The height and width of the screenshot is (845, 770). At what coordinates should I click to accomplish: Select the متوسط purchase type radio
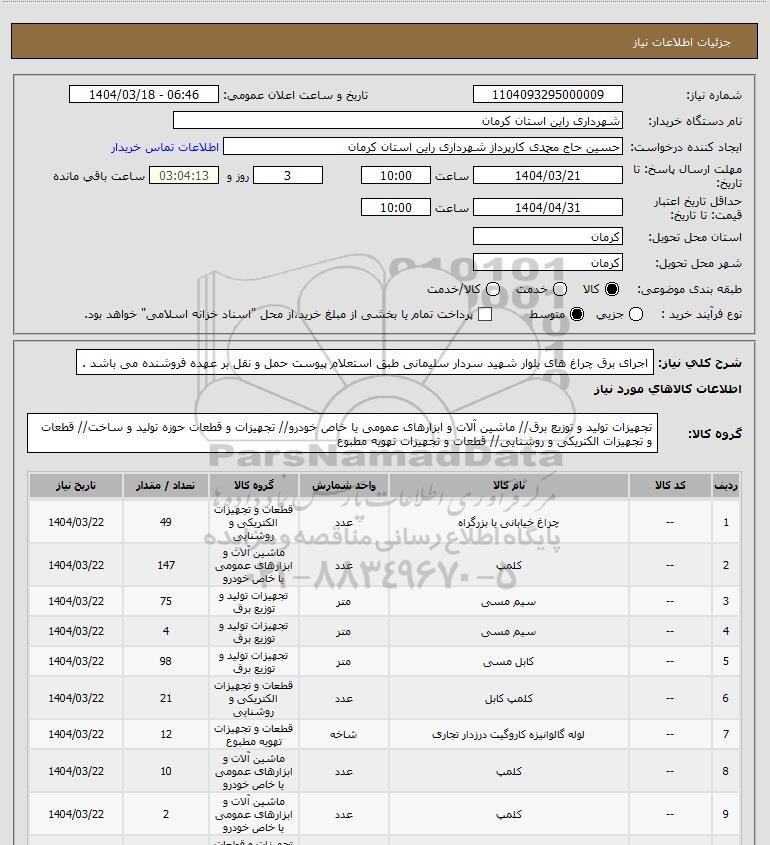point(577,314)
